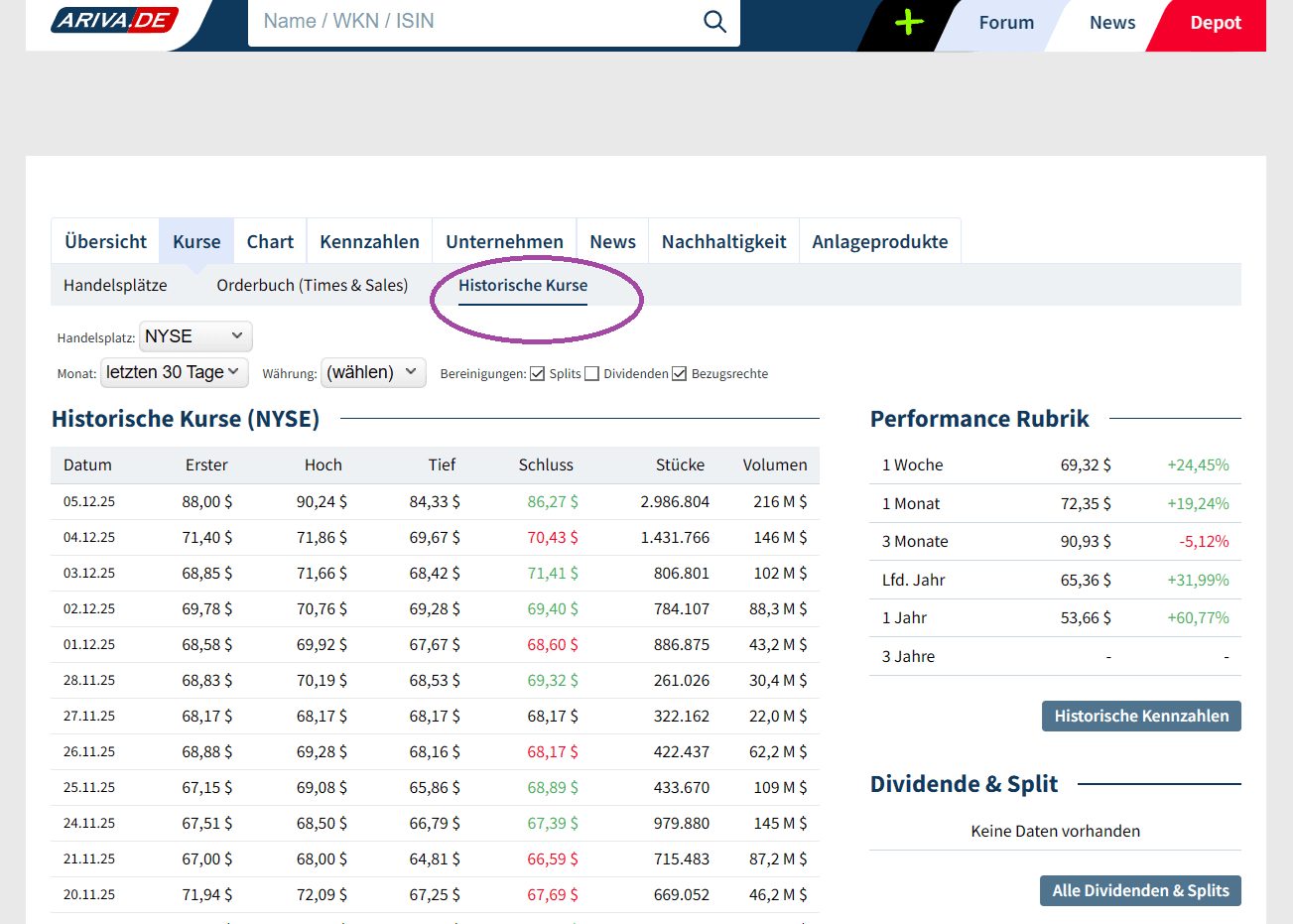Uncheck the Splits checkbox
Viewport: 1293px width, 924px height.
coord(538,373)
